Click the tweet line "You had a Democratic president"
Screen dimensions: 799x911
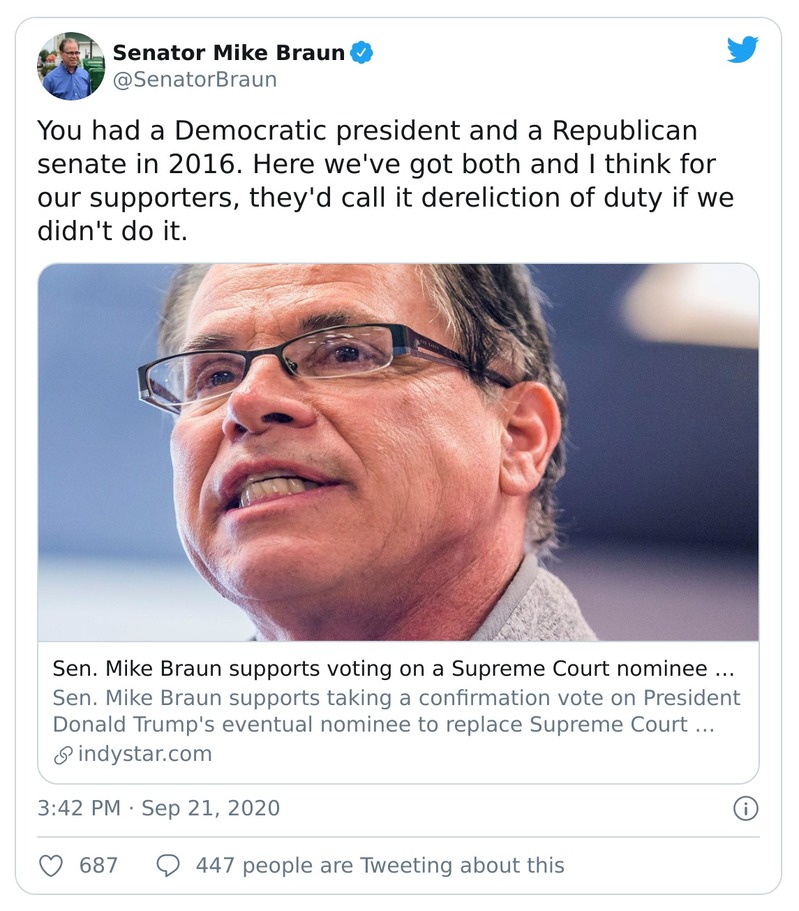[x=366, y=131]
